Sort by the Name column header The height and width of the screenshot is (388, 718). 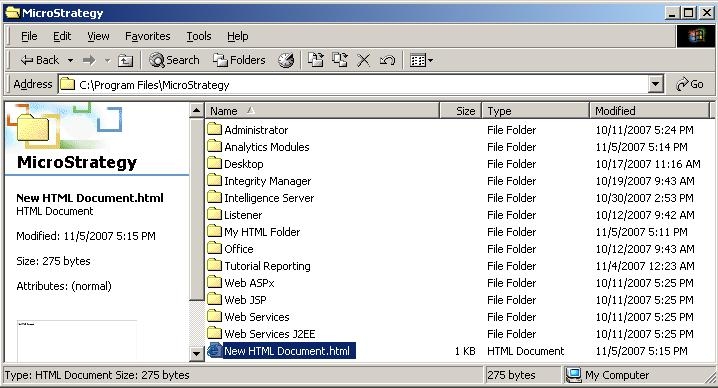pos(322,111)
